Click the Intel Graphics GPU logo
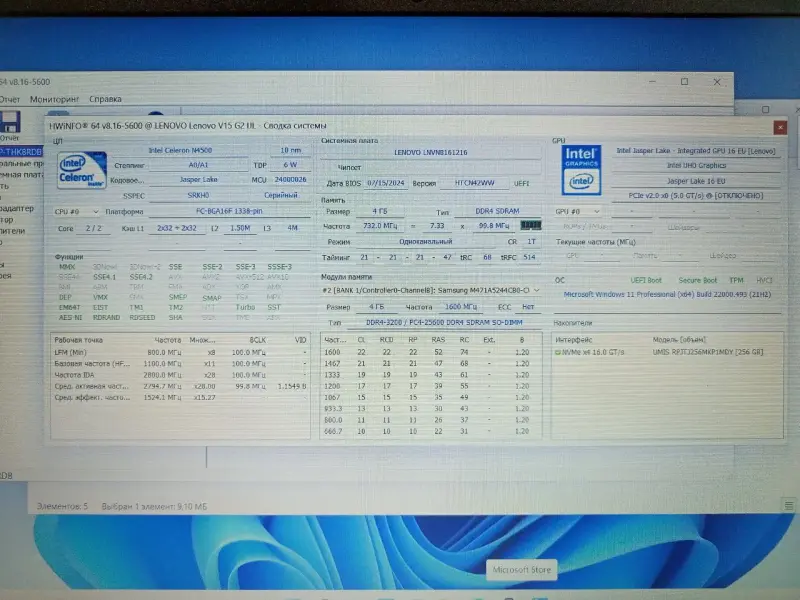The height and width of the screenshot is (600, 800). pos(581,168)
